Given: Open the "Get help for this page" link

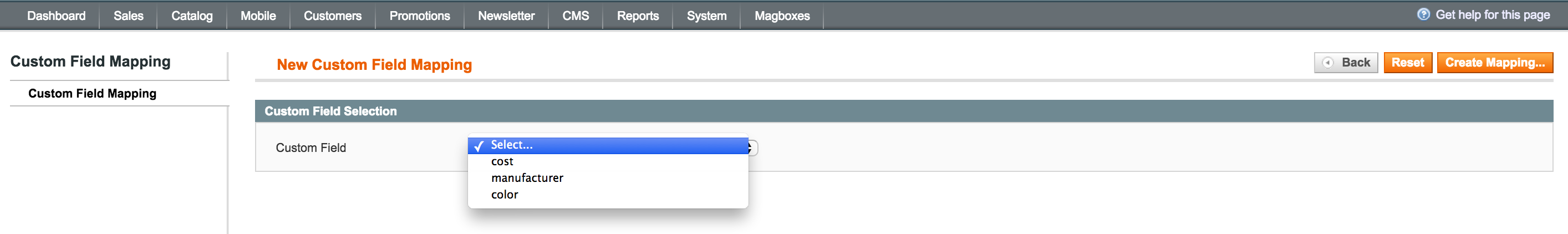Looking at the screenshot, I should pos(1493,14).
